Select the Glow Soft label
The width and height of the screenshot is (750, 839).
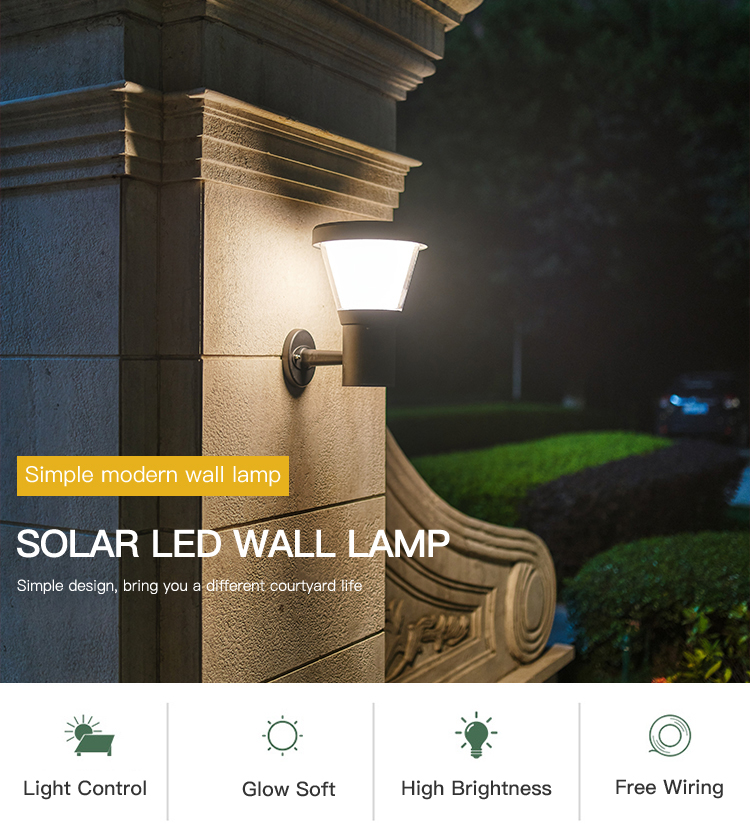click(288, 789)
